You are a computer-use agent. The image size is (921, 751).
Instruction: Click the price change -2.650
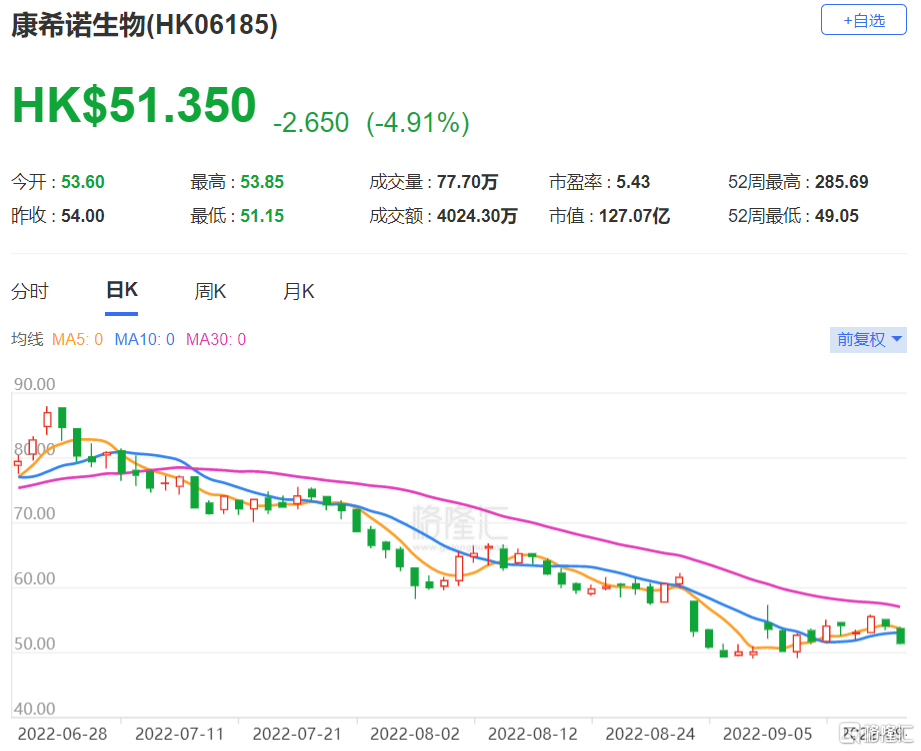(x=311, y=123)
